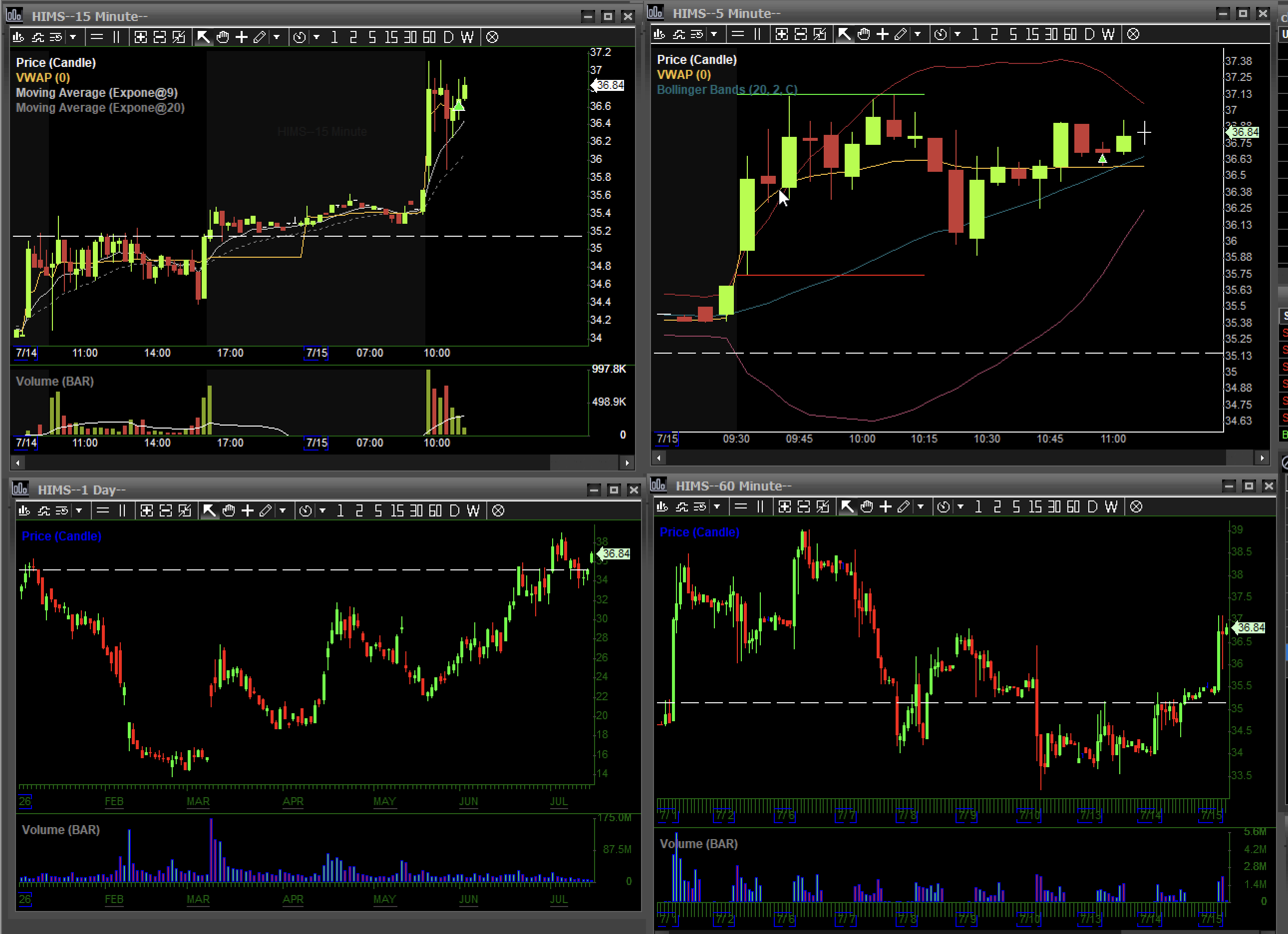The image size is (1288, 934).
Task: Open studies icon in 15 Minute toolbar
Action: [37, 37]
